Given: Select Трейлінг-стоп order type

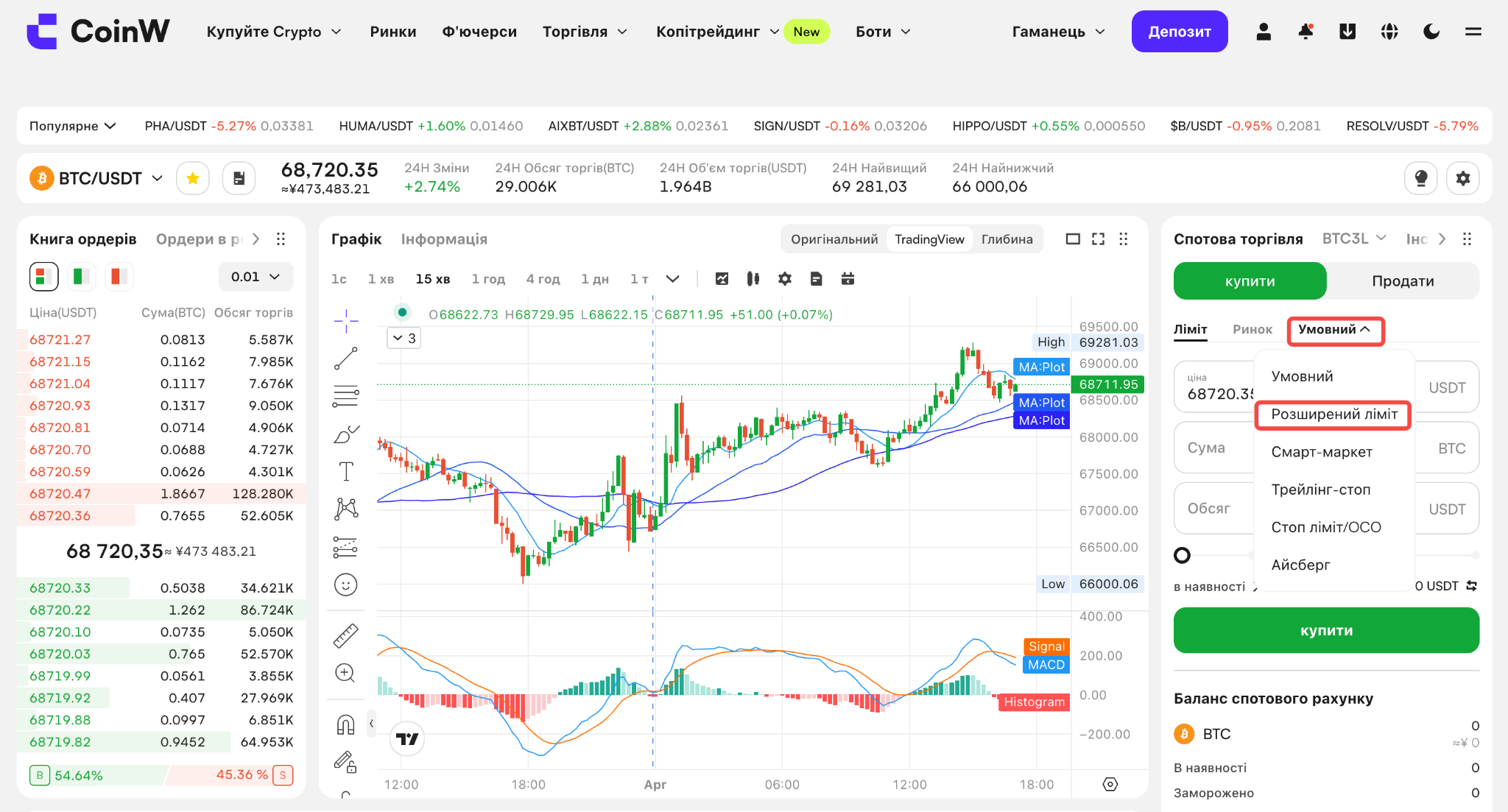Looking at the screenshot, I should point(1320,490).
